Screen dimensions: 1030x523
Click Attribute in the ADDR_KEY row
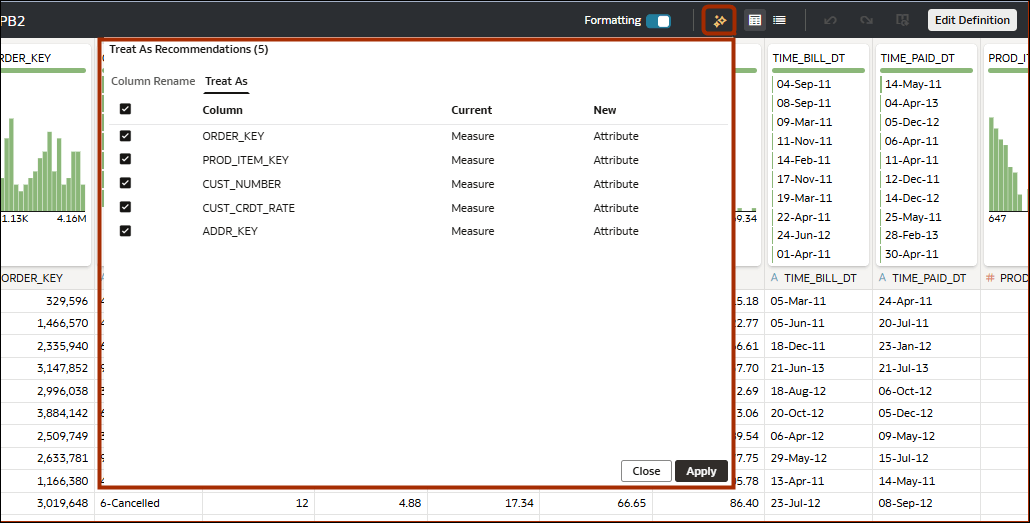(616, 231)
